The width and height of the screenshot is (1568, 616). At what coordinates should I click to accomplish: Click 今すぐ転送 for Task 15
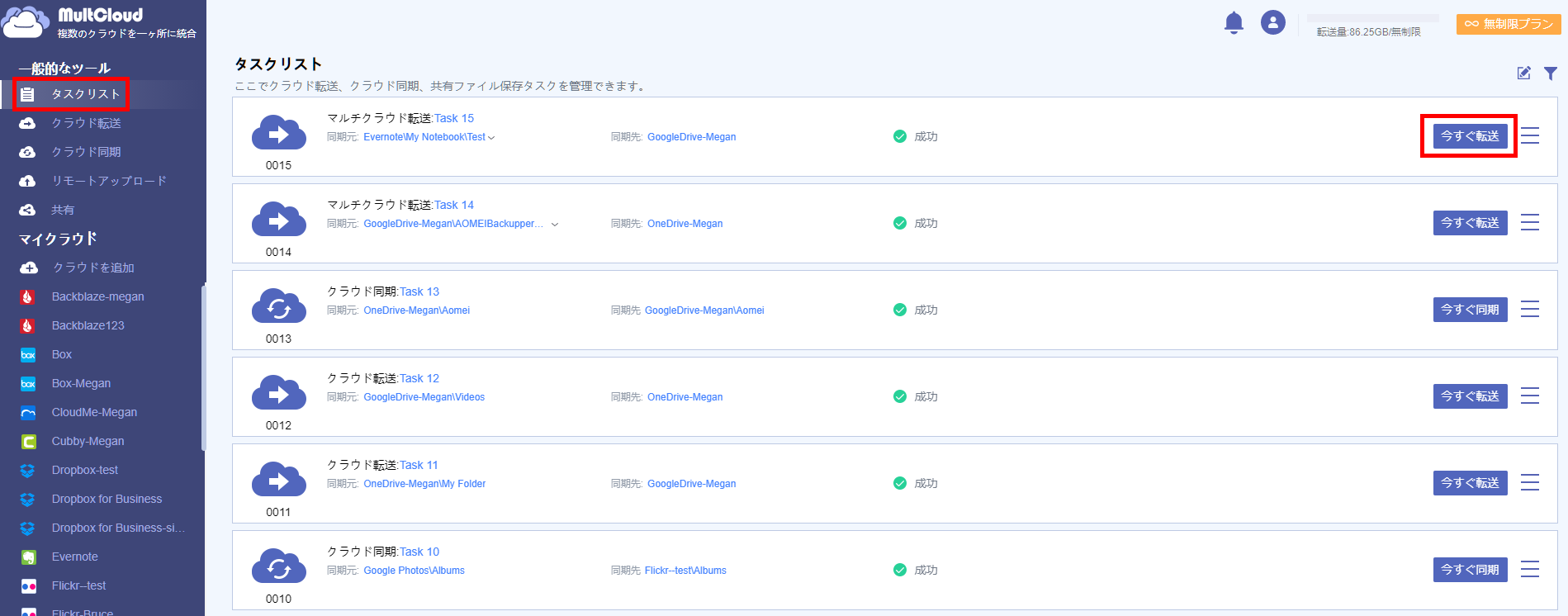[x=1470, y=136]
